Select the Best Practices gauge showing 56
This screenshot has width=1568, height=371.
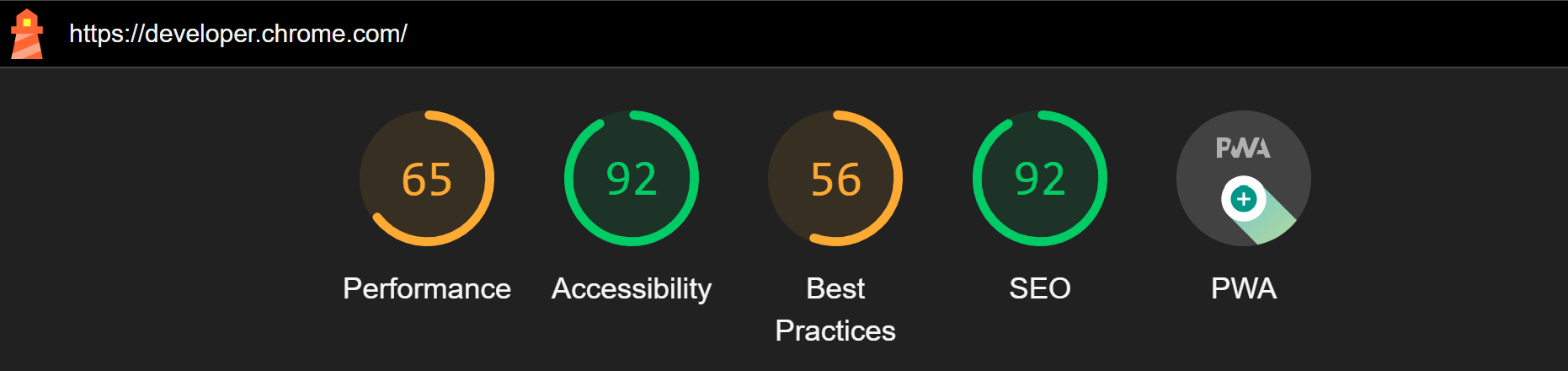click(x=835, y=178)
